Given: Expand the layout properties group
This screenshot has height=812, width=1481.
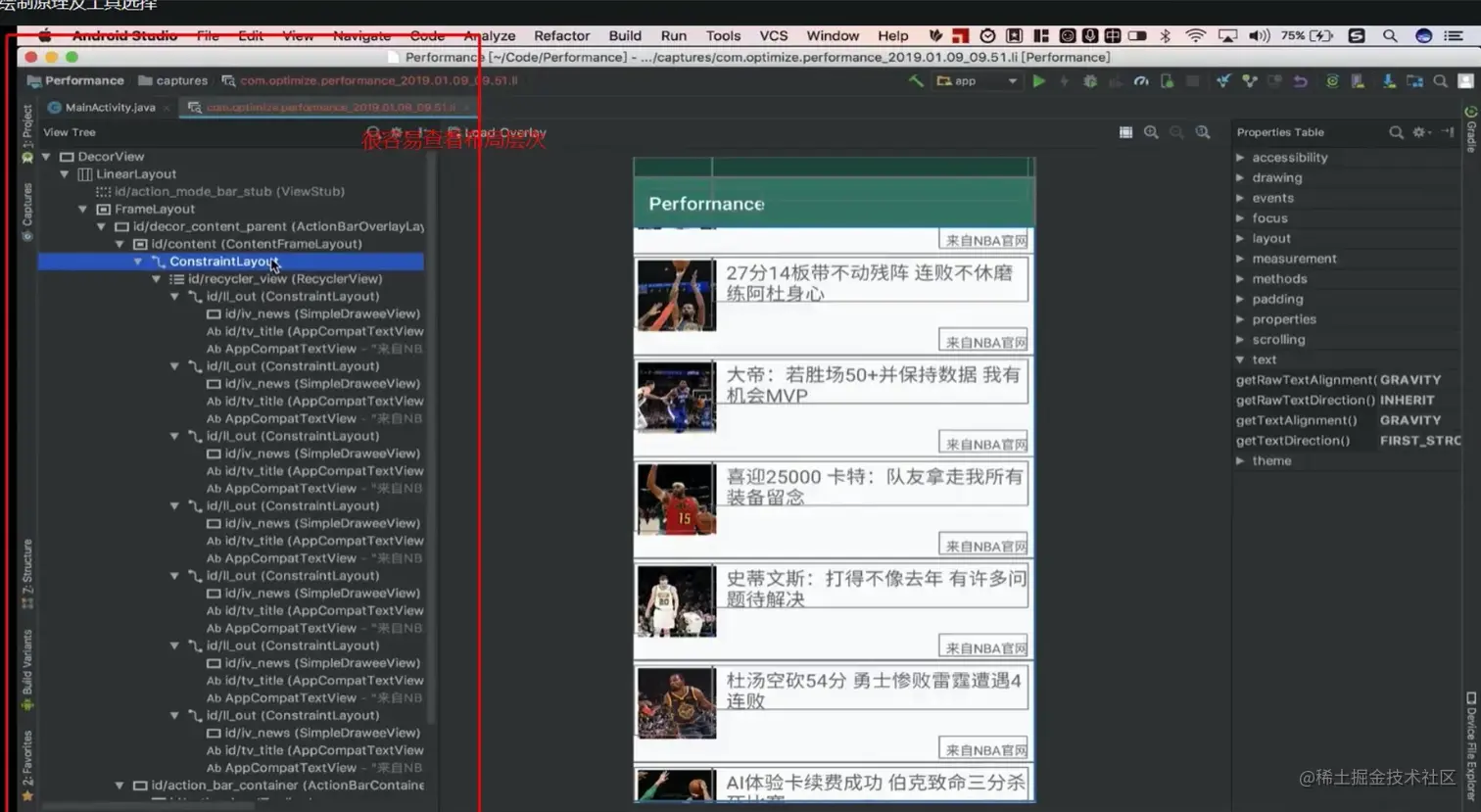Looking at the screenshot, I should 1241,239.
